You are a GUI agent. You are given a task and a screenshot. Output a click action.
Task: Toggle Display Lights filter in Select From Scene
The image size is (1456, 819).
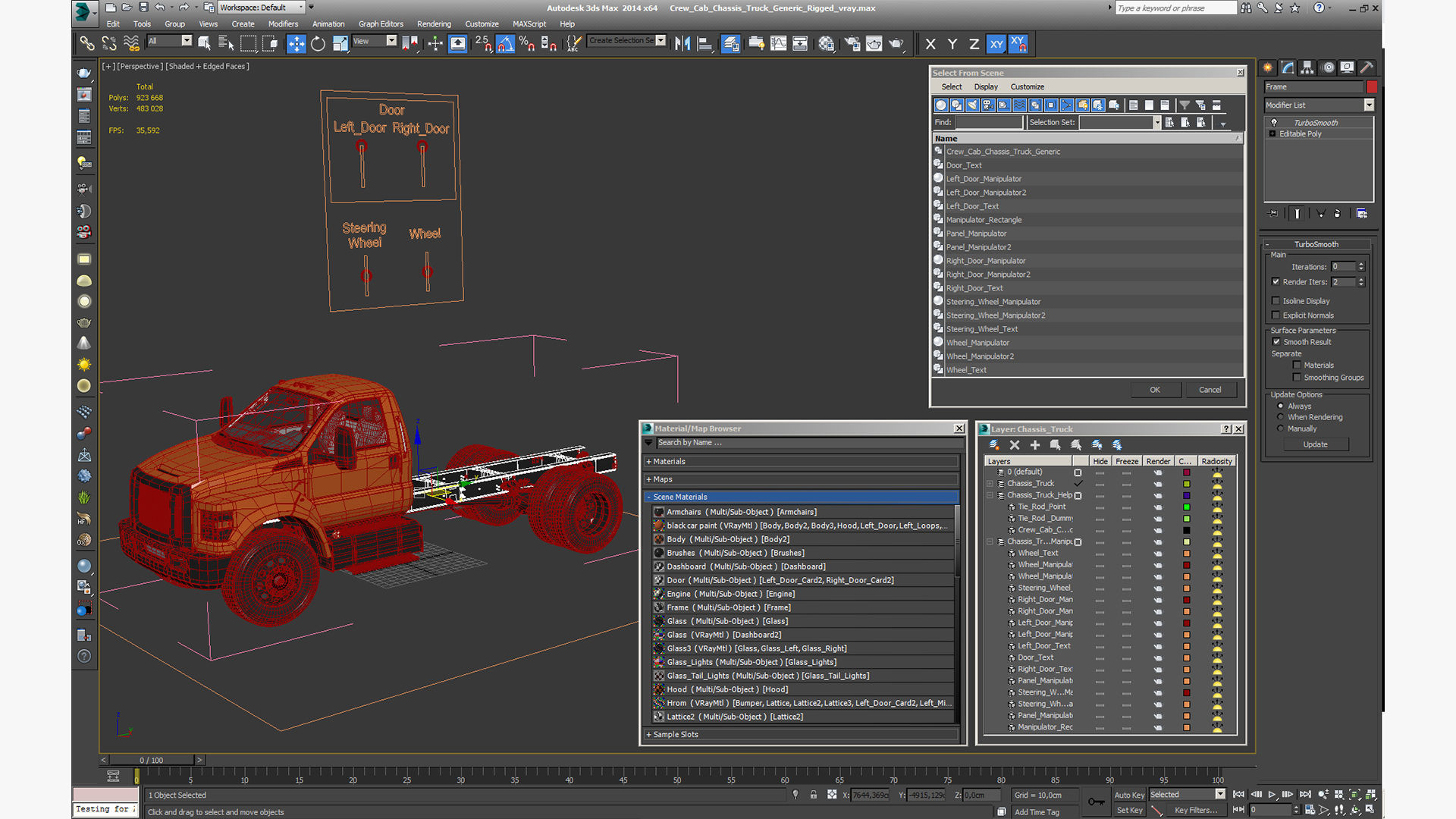pyautogui.click(x=972, y=105)
